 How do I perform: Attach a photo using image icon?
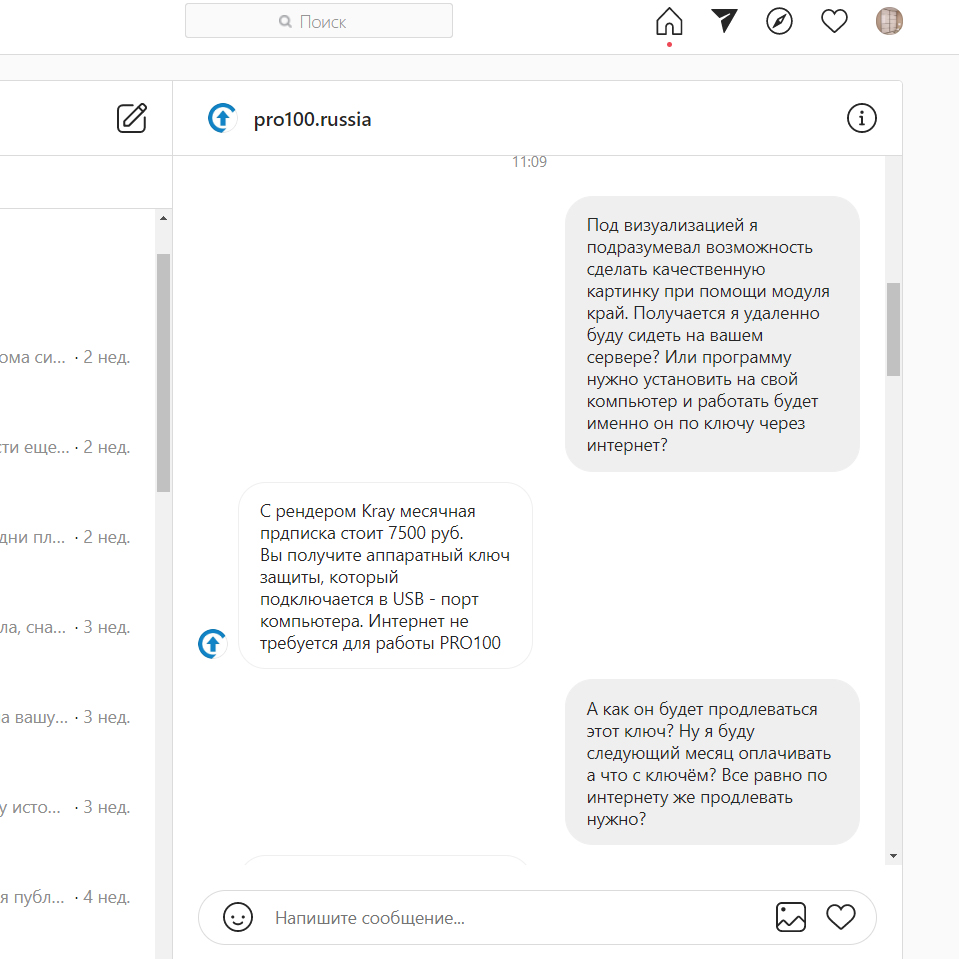790,917
